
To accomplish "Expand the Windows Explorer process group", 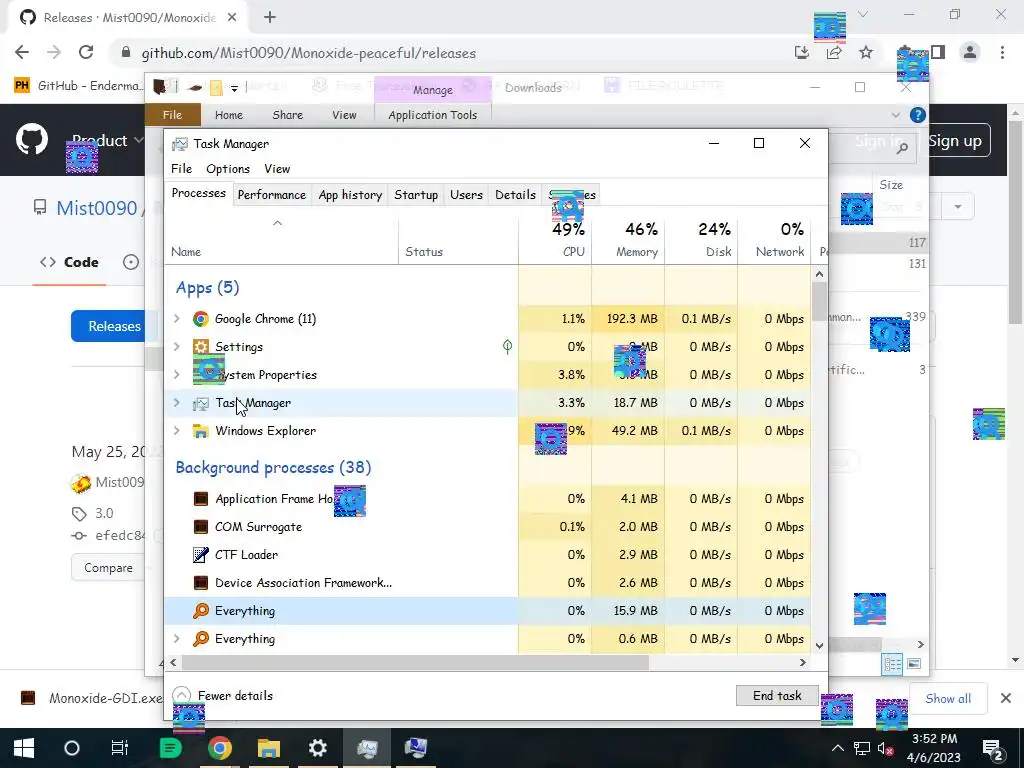I will (x=176, y=431).
